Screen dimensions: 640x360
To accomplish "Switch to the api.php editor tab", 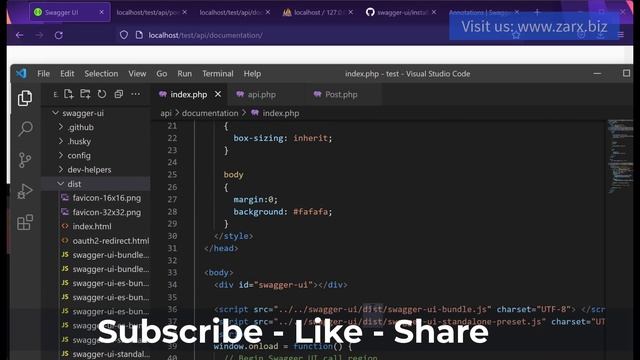I will point(262,94).
